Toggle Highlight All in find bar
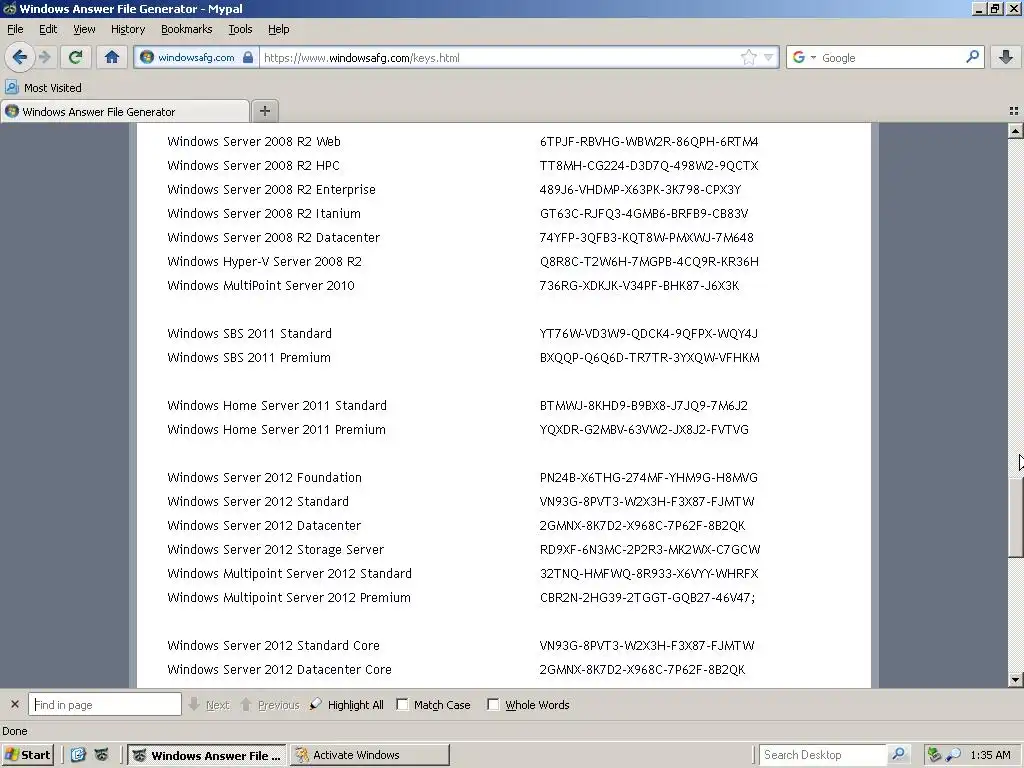This screenshot has width=1024, height=768. click(x=346, y=705)
